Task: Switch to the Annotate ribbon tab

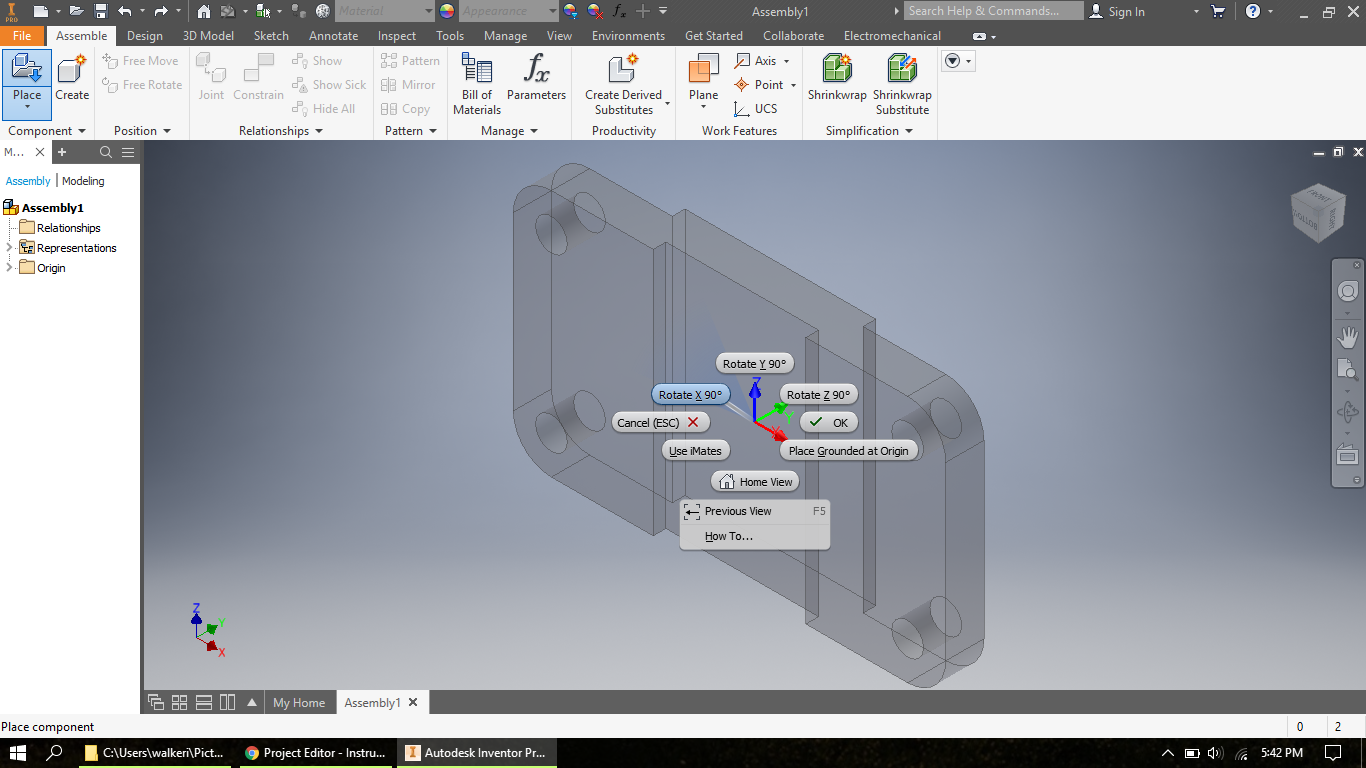Action: click(x=333, y=35)
